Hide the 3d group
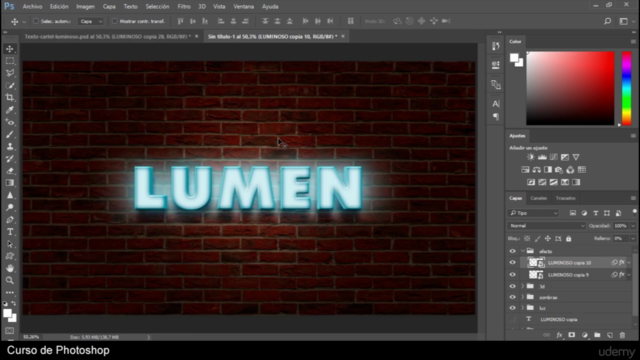 [x=513, y=287]
